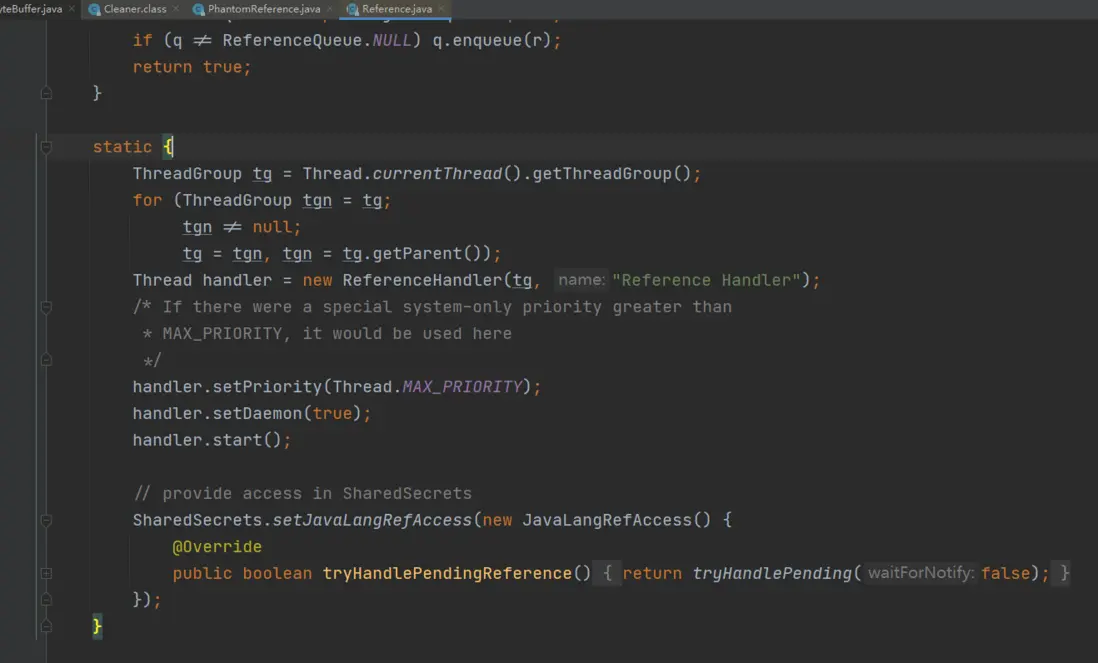Click the folded '}' placeholder at line end

(x=1064, y=573)
